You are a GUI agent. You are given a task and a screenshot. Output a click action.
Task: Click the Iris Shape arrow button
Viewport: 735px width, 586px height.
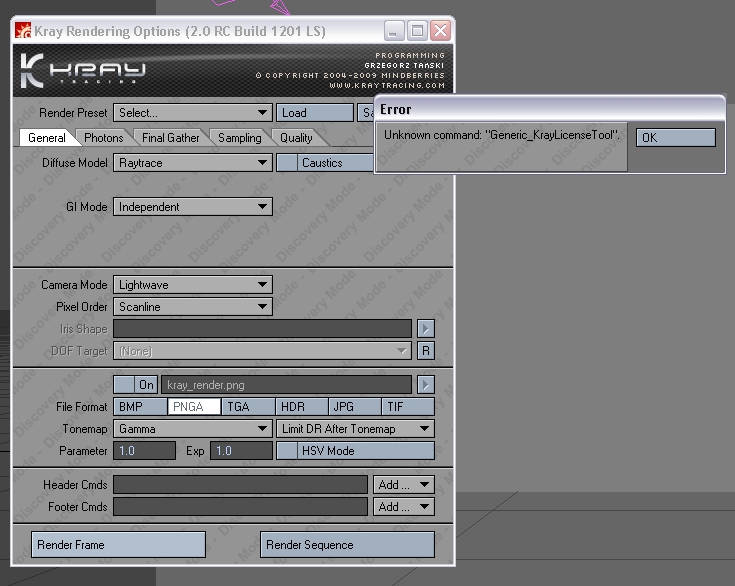pos(425,329)
